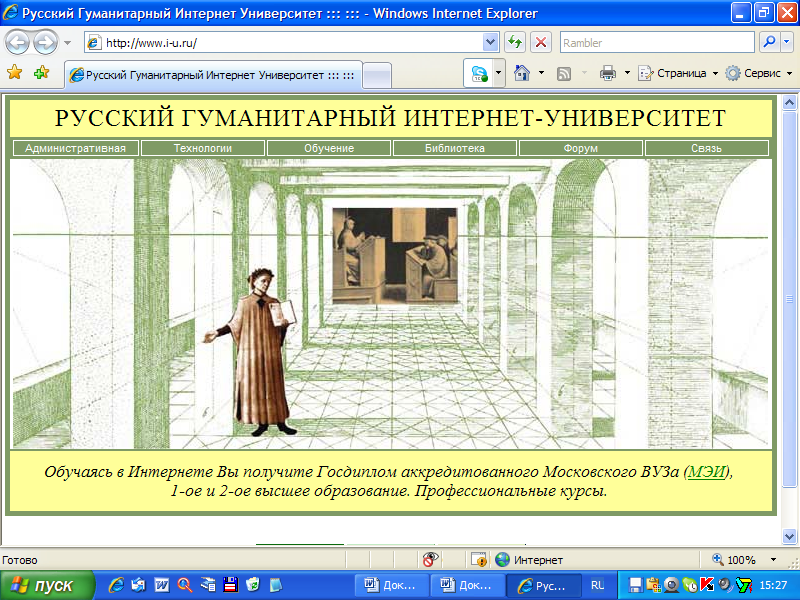Open the Административная section
The image size is (800, 600).
(x=76, y=148)
